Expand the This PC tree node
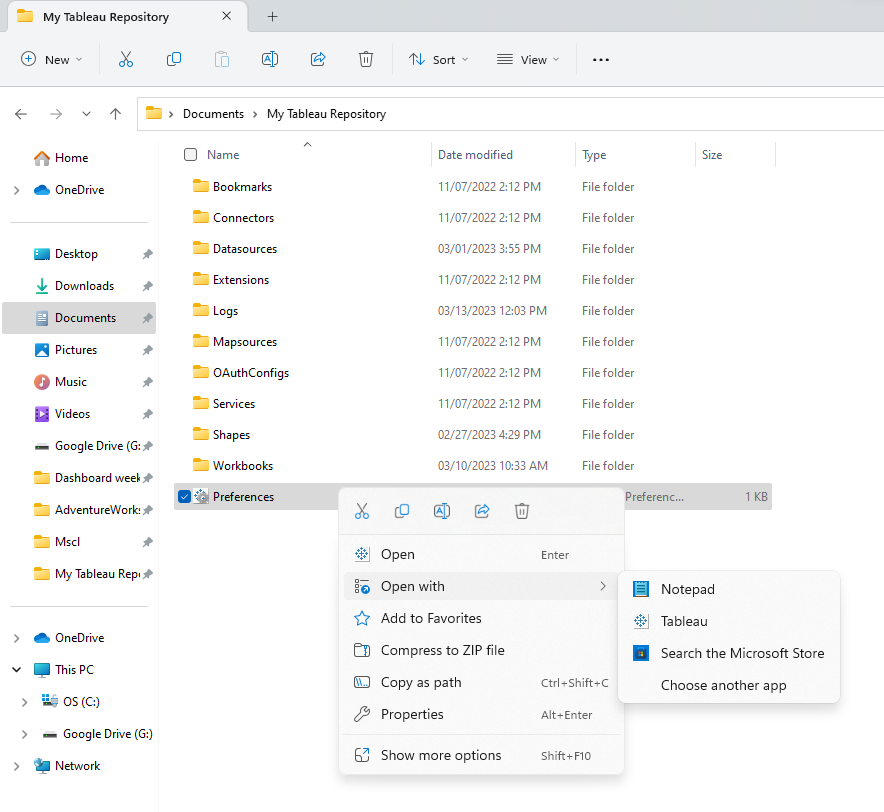This screenshot has width=884, height=812. [18, 670]
